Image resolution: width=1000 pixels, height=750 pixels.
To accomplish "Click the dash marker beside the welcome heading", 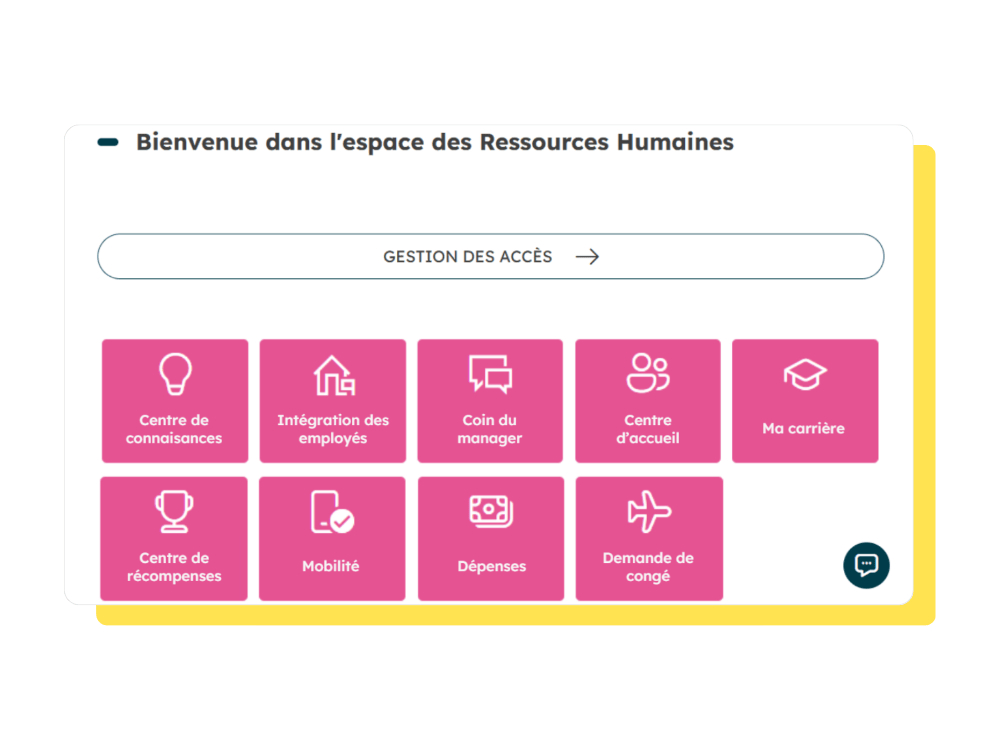I will pos(107,142).
